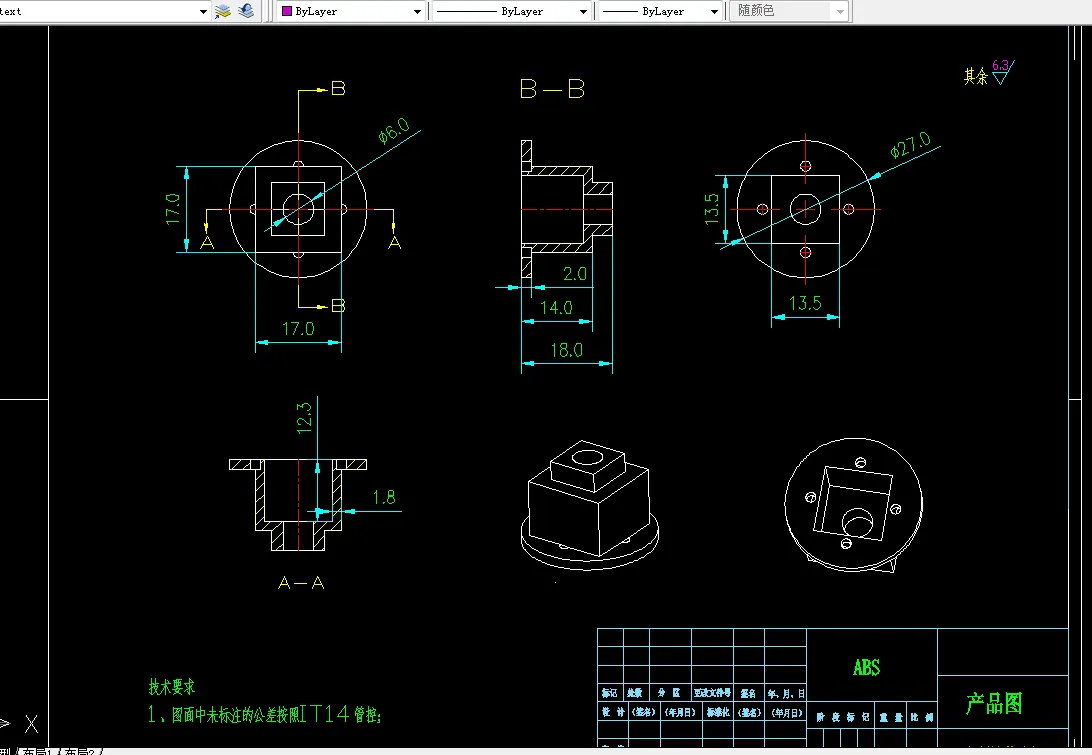Screen dimensions: 1092x755
Task: Open the short-line ByLayer lineweight dropdown
Action: [x=660, y=11]
